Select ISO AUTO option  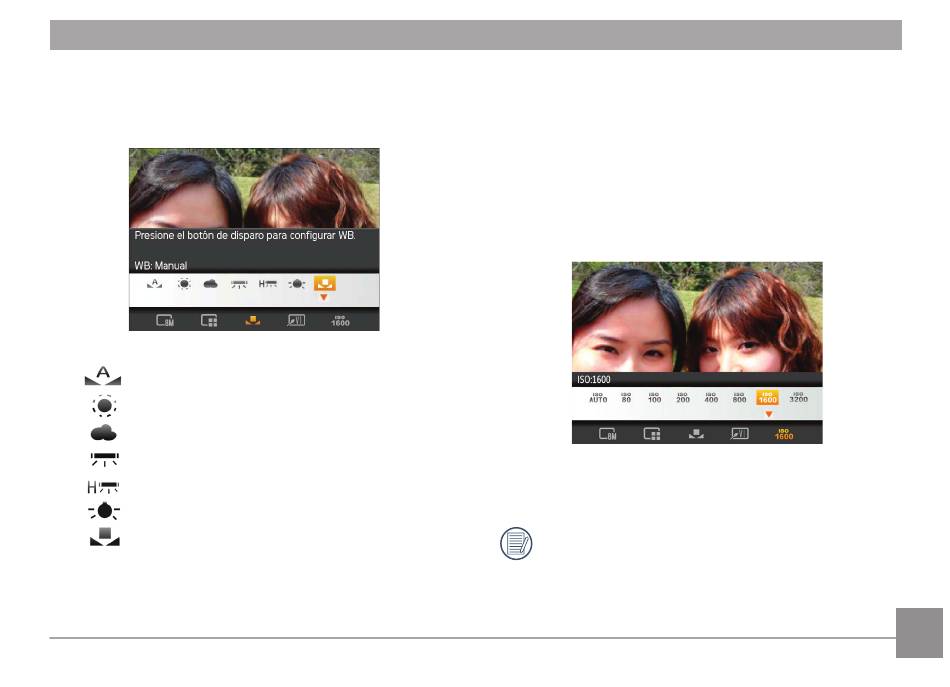coord(598,397)
